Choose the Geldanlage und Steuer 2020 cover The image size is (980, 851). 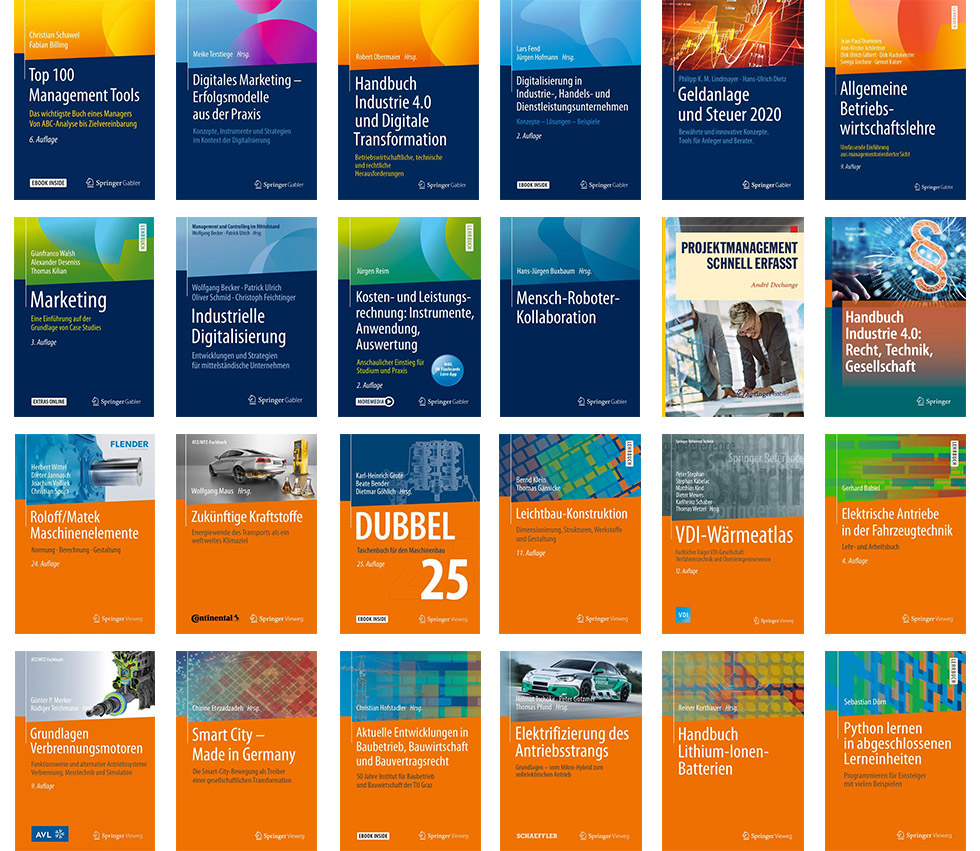[733, 100]
